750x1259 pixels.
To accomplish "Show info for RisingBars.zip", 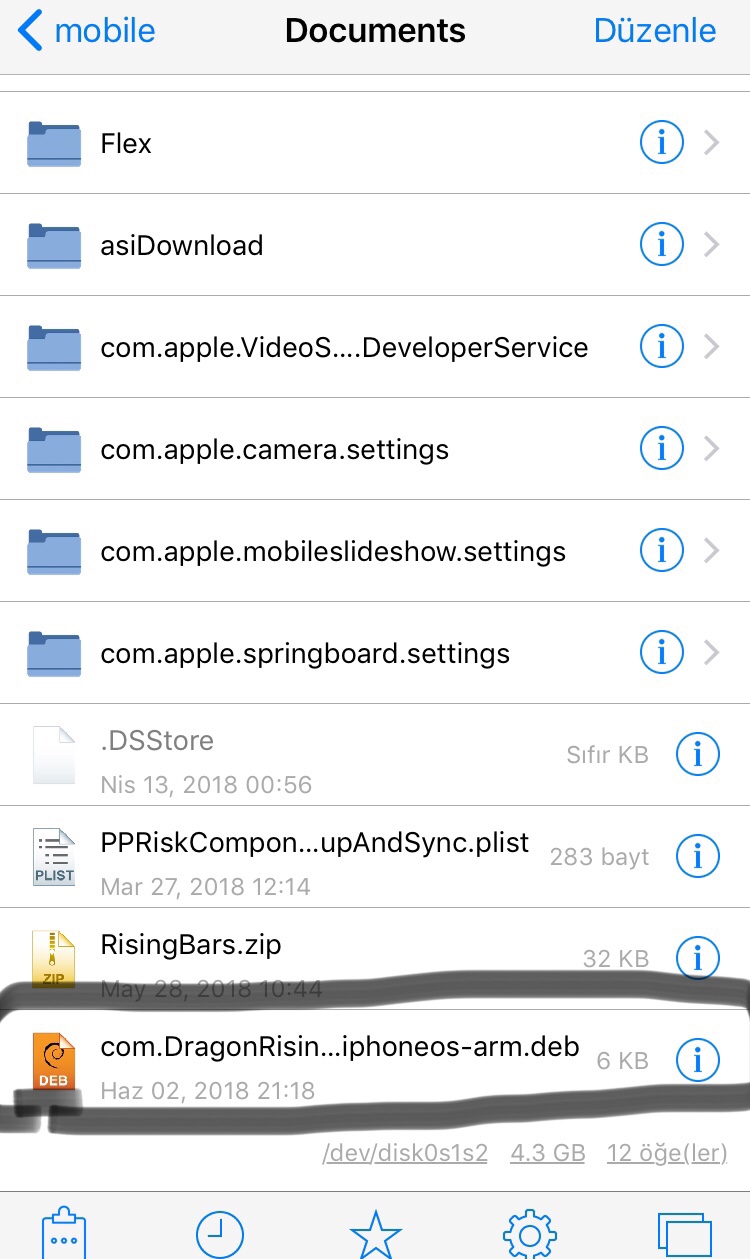I will 698,959.
